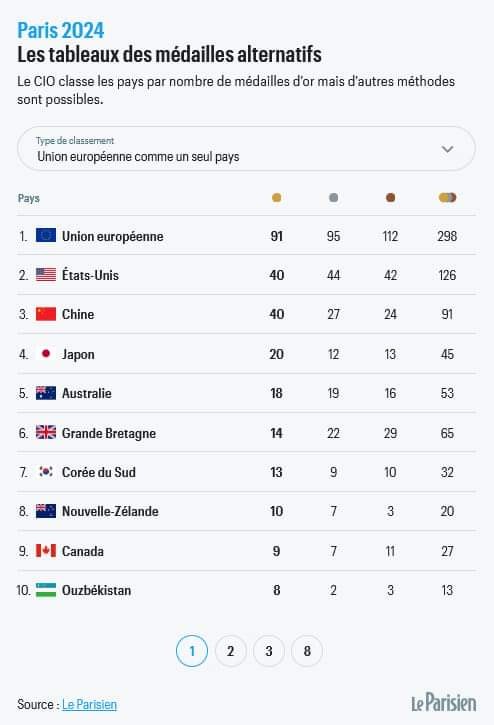Click the European Union flag icon
Screen dimensions: 494x725
coord(46,235)
